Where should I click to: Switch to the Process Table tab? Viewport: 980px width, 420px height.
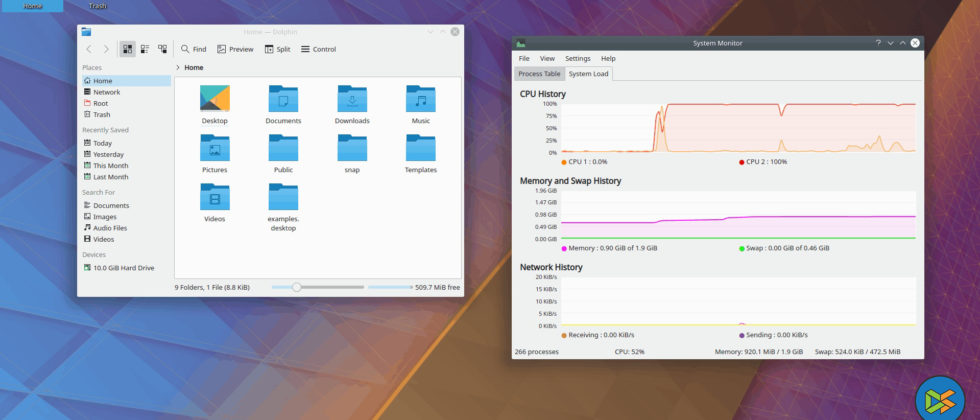pyautogui.click(x=538, y=74)
